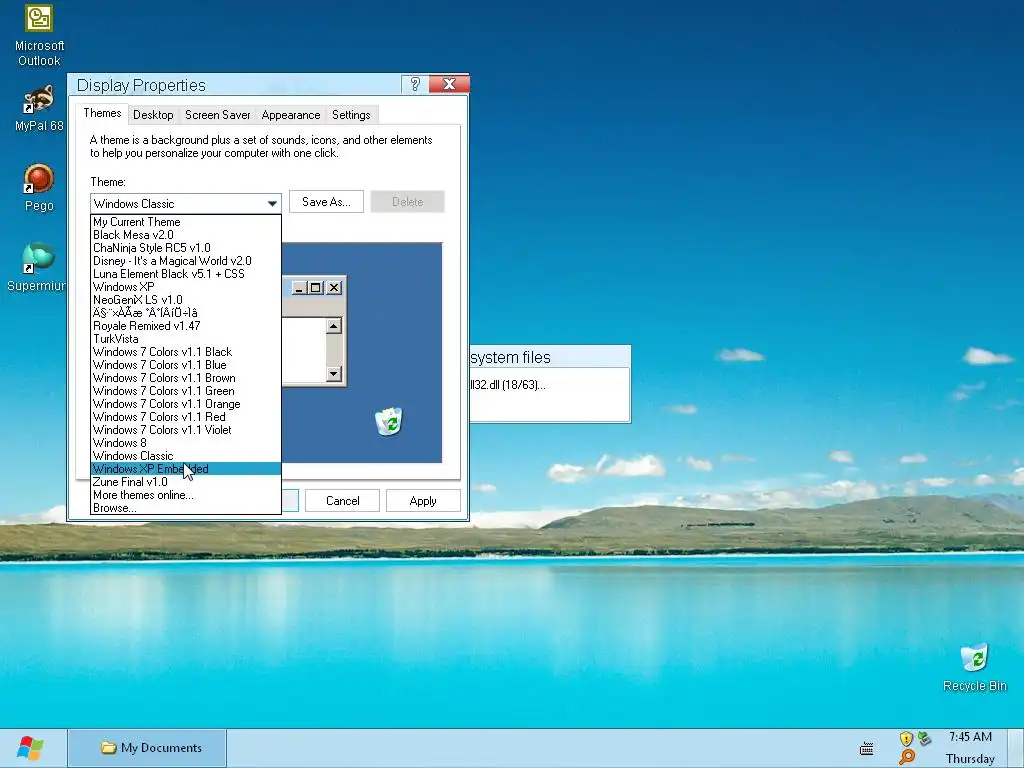Open the yellow security shield tray icon
This screenshot has width=1024, height=768.
pos(906,739)
